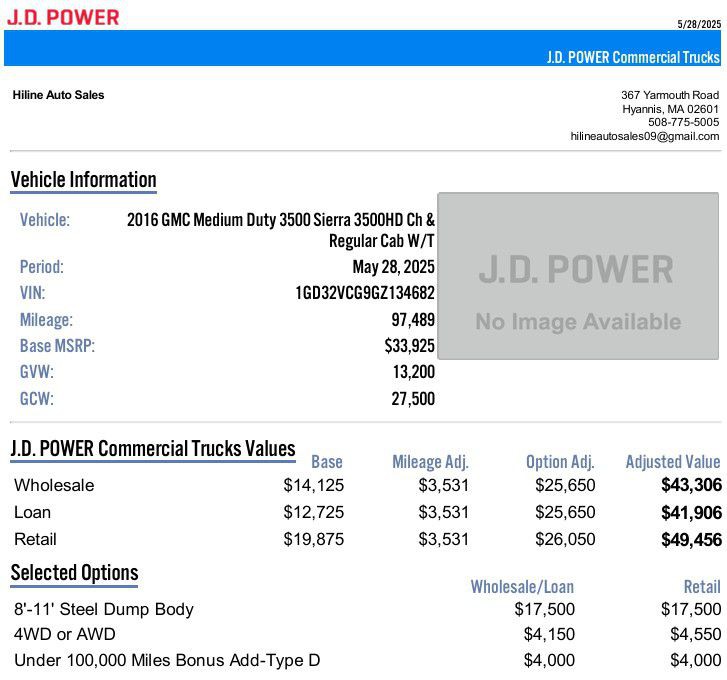
Task: Click the Loan row label
Action: point(32,513)
